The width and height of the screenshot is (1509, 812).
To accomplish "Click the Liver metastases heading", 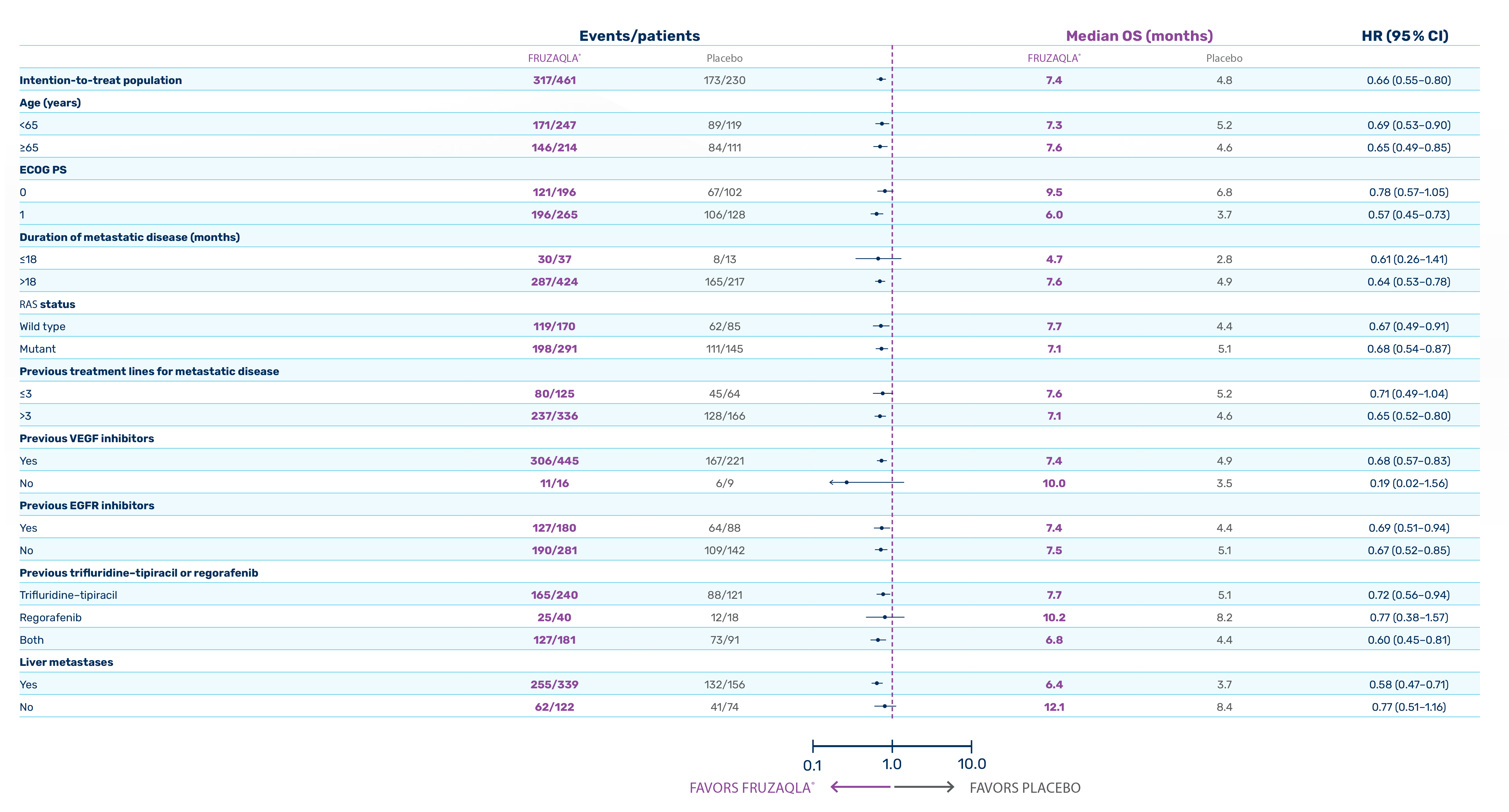I will 66,662.
